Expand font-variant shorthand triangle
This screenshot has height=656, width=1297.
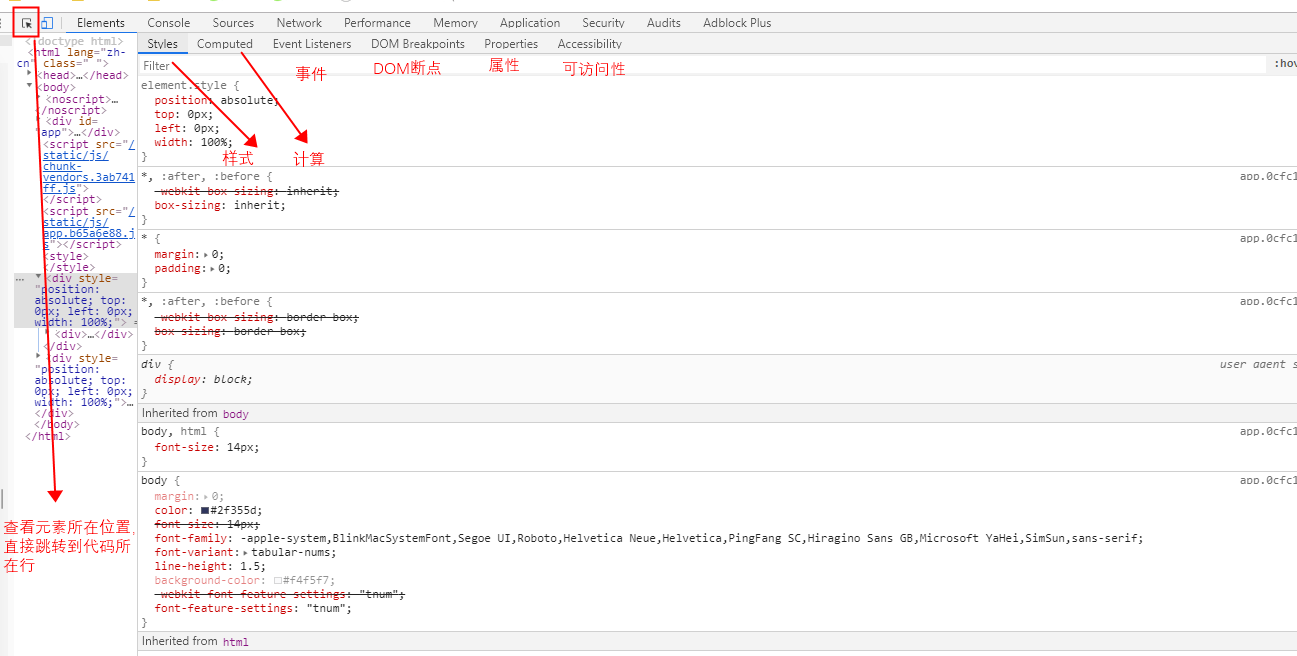tap(245, 553)
